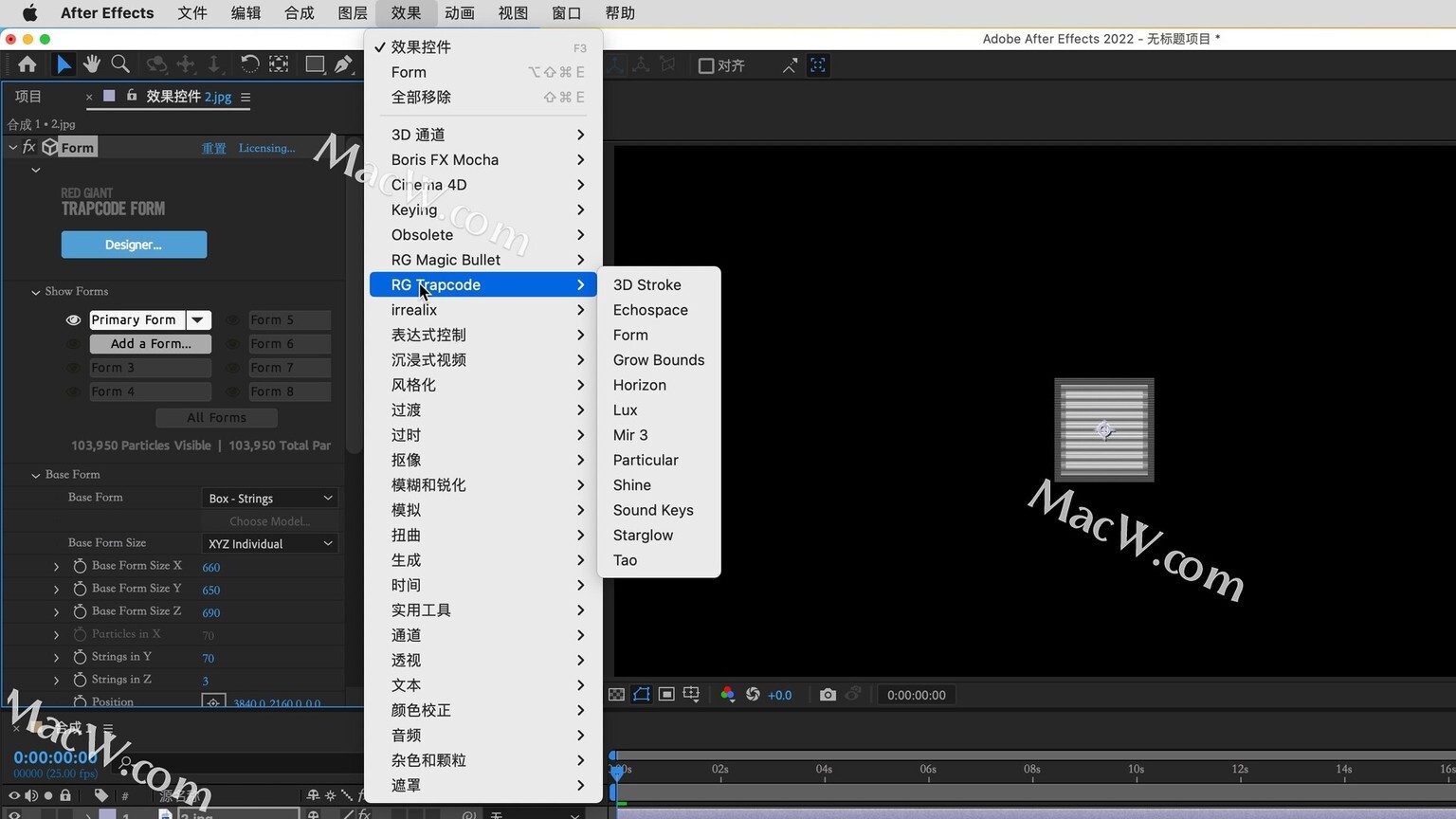Click the All Forms button
The image size is (1456, 819).
tap(216, 417)
